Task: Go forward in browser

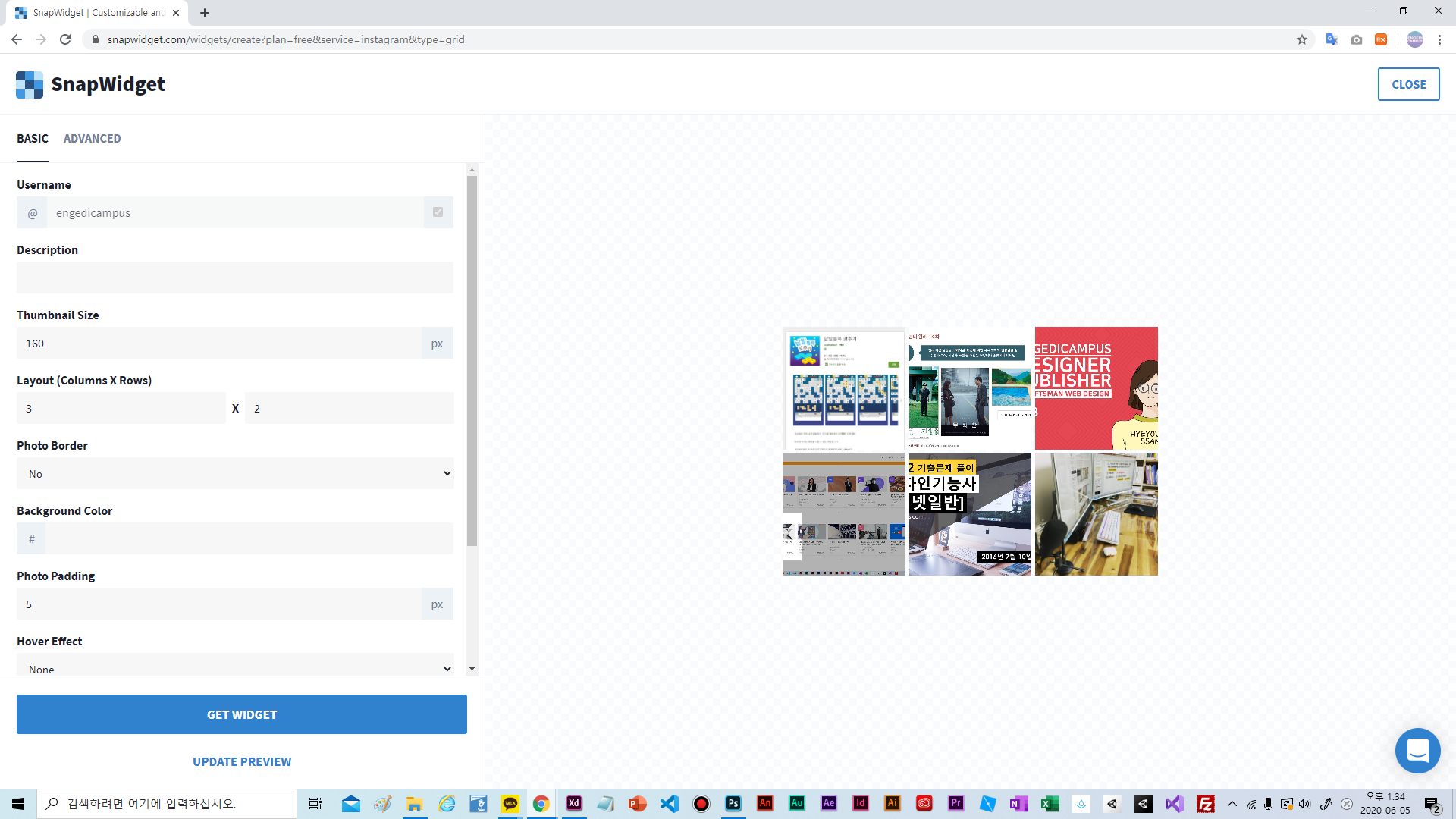Action: pyautogui.click(x=41, y=39)
